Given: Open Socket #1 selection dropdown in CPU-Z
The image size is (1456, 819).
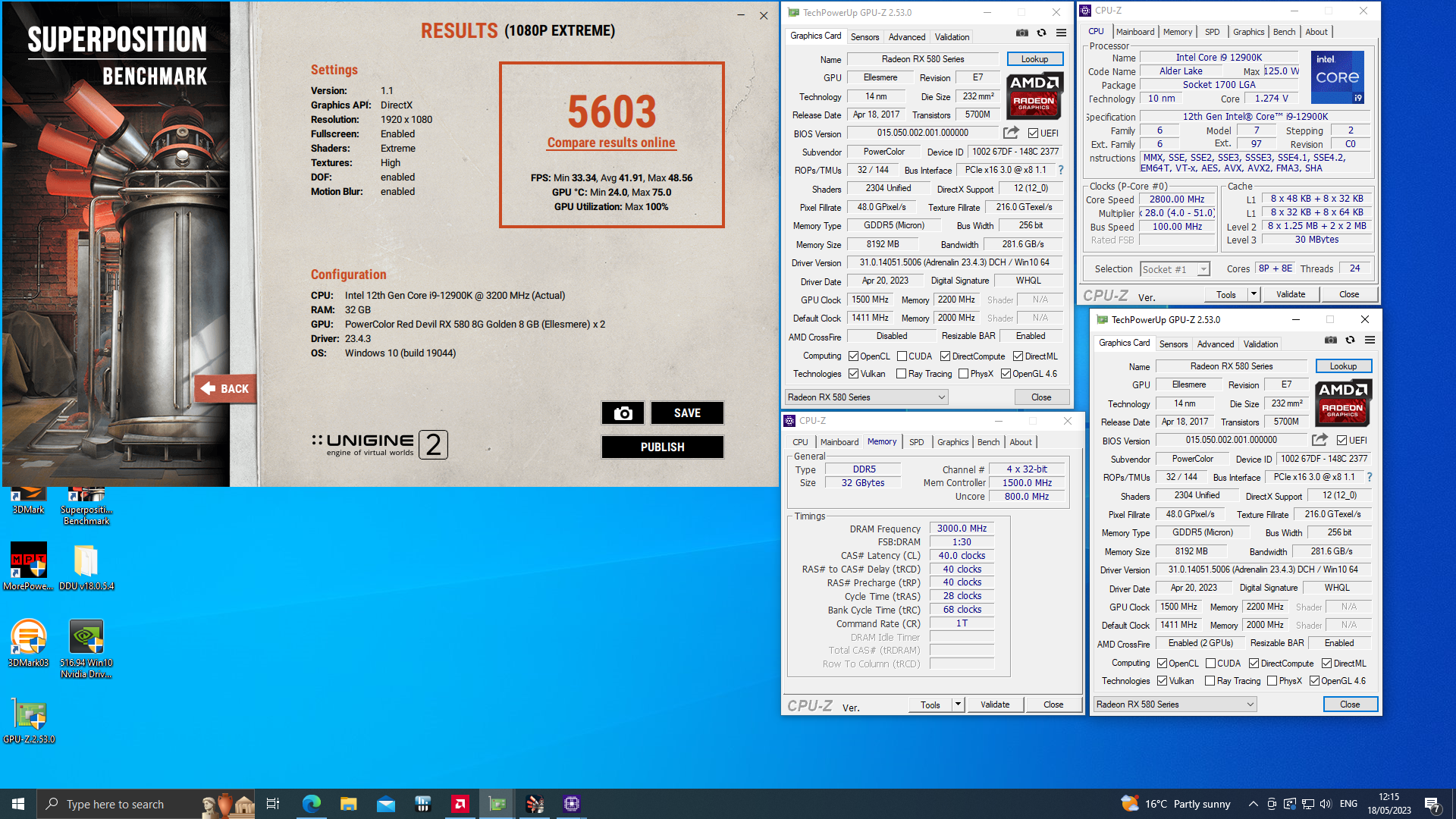Looking at the screenshot, I should (1175, 269).
